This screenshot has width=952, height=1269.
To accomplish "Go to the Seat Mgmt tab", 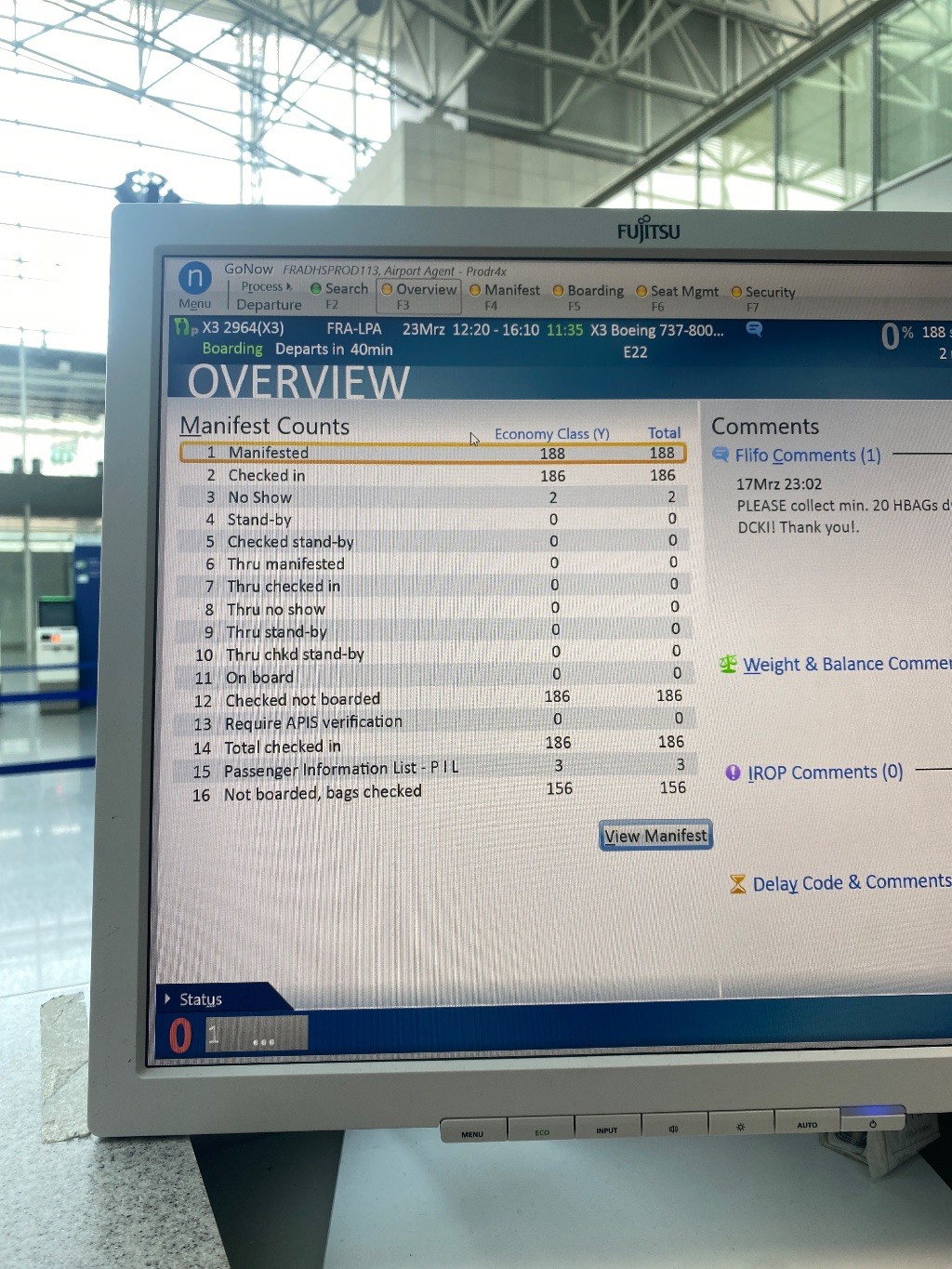I will (x=683, y=292).
